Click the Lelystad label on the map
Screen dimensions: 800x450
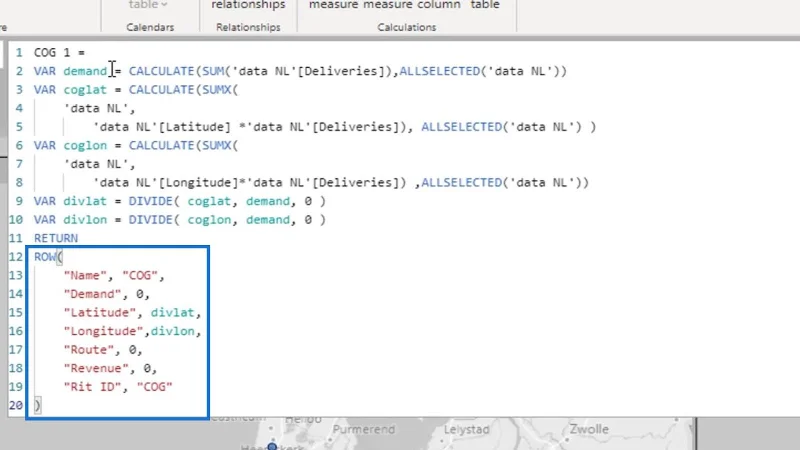[x=466, y=430]
